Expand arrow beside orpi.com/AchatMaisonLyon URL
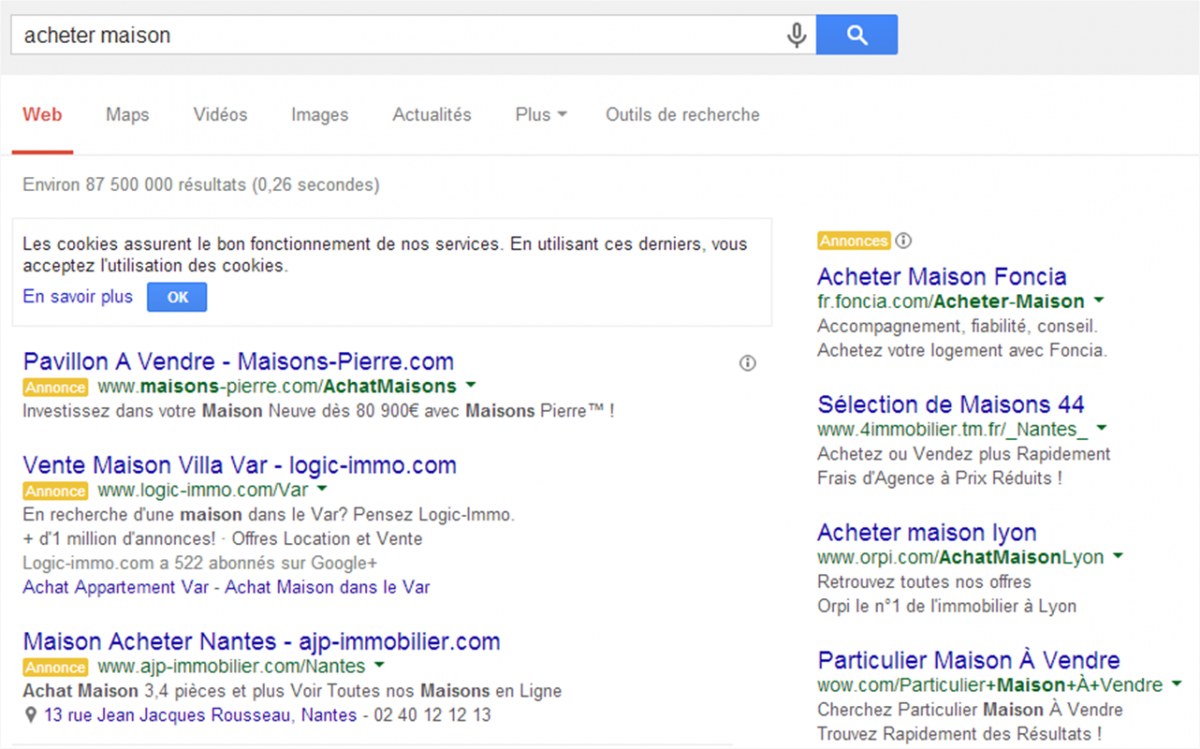The height and width of the screenshot is (749, 1200). [x=1118, y=556]
